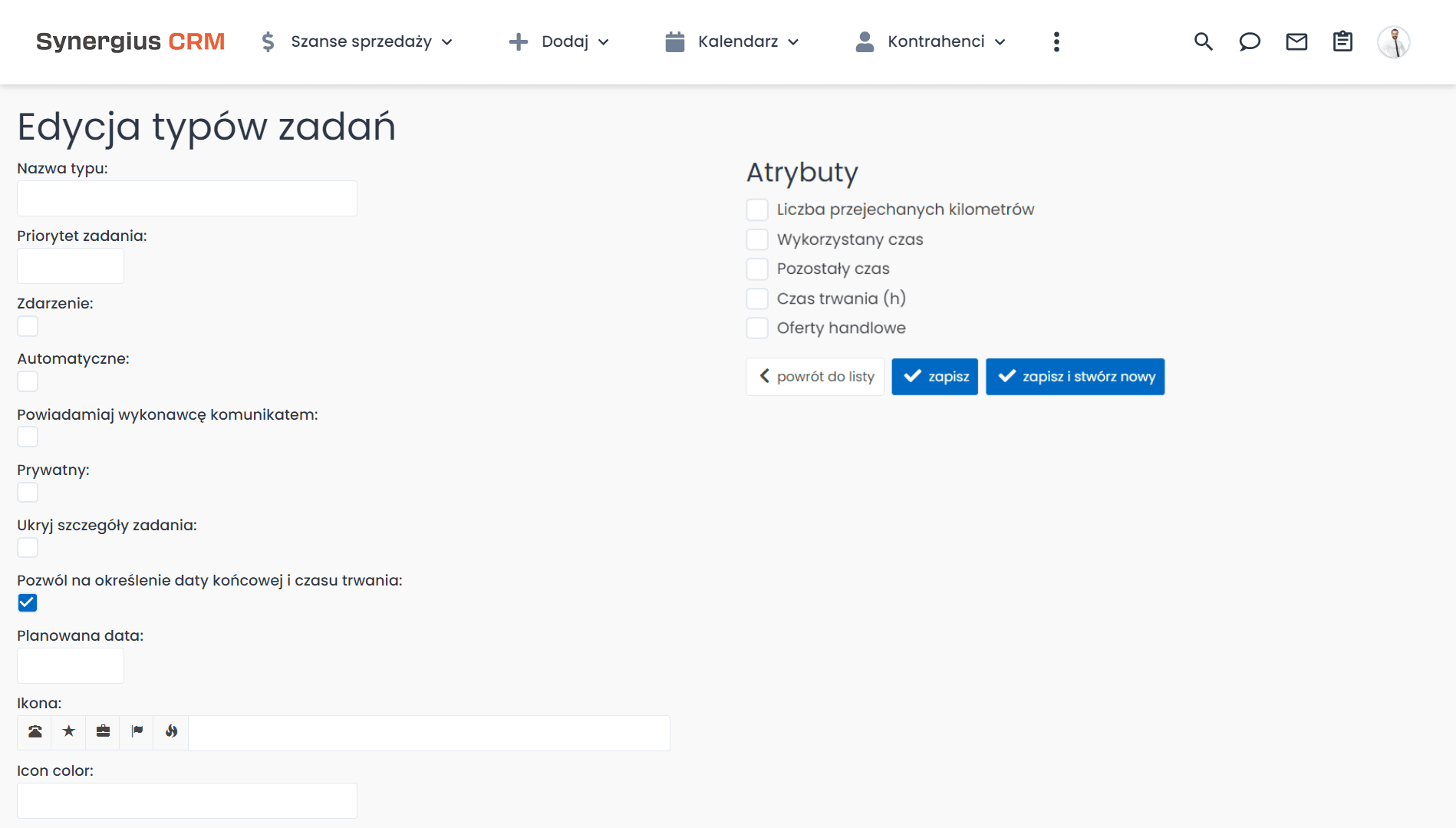The image size is (1456, 828).
Task: Disable Pozwól na określenie daty końcowej checkbox
Action: pyautogui.click(x=27, y=602)
